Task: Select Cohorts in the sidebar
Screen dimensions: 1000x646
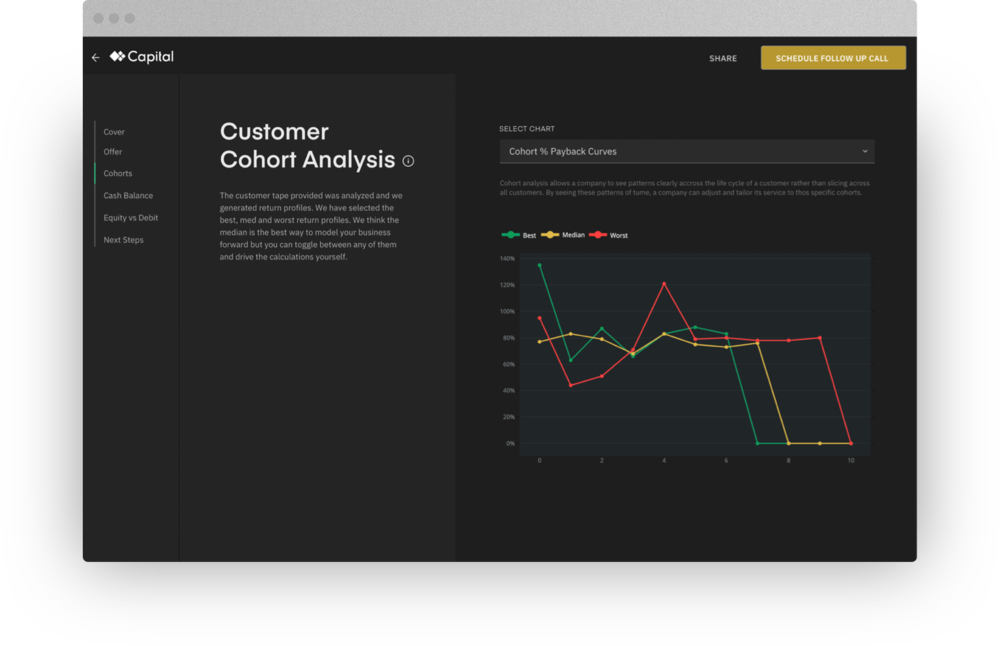Action: pos(118,174)
